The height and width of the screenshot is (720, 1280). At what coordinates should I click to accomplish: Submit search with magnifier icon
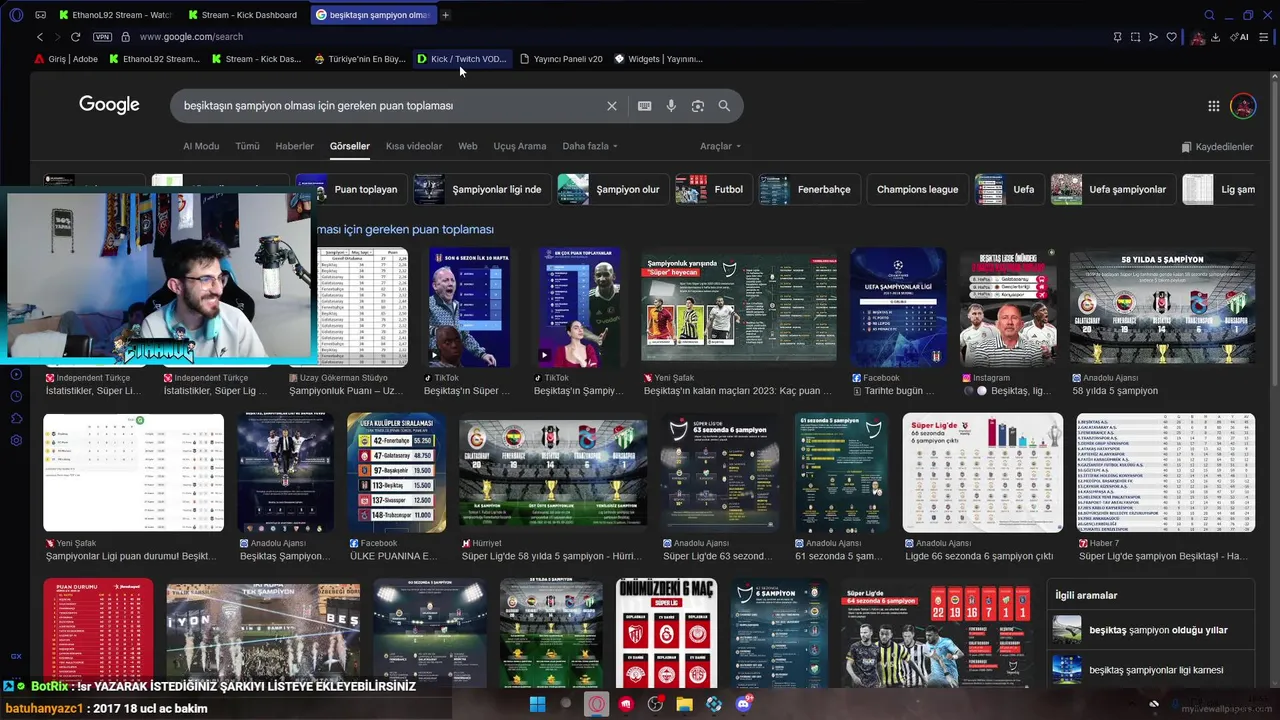tap(724, 106)
